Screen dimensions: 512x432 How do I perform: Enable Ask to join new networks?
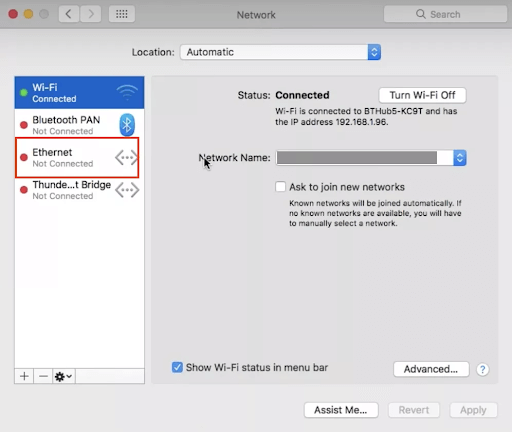coord(280,187)
